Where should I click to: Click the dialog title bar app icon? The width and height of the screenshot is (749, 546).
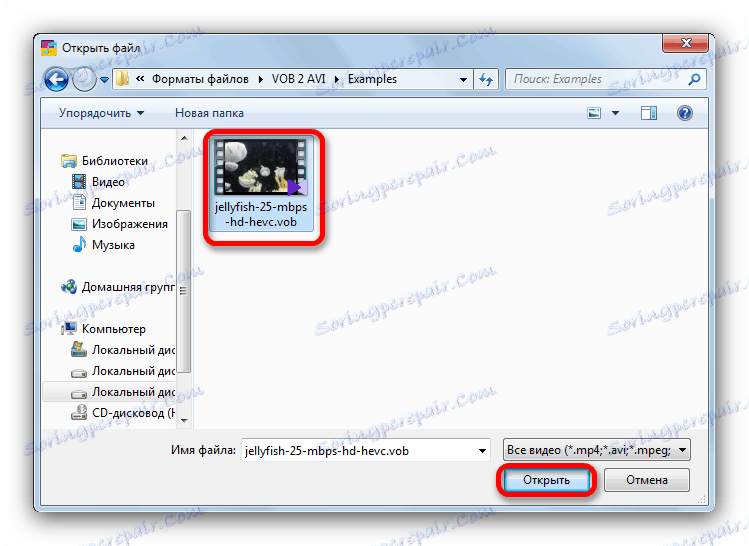click(49, 48)
